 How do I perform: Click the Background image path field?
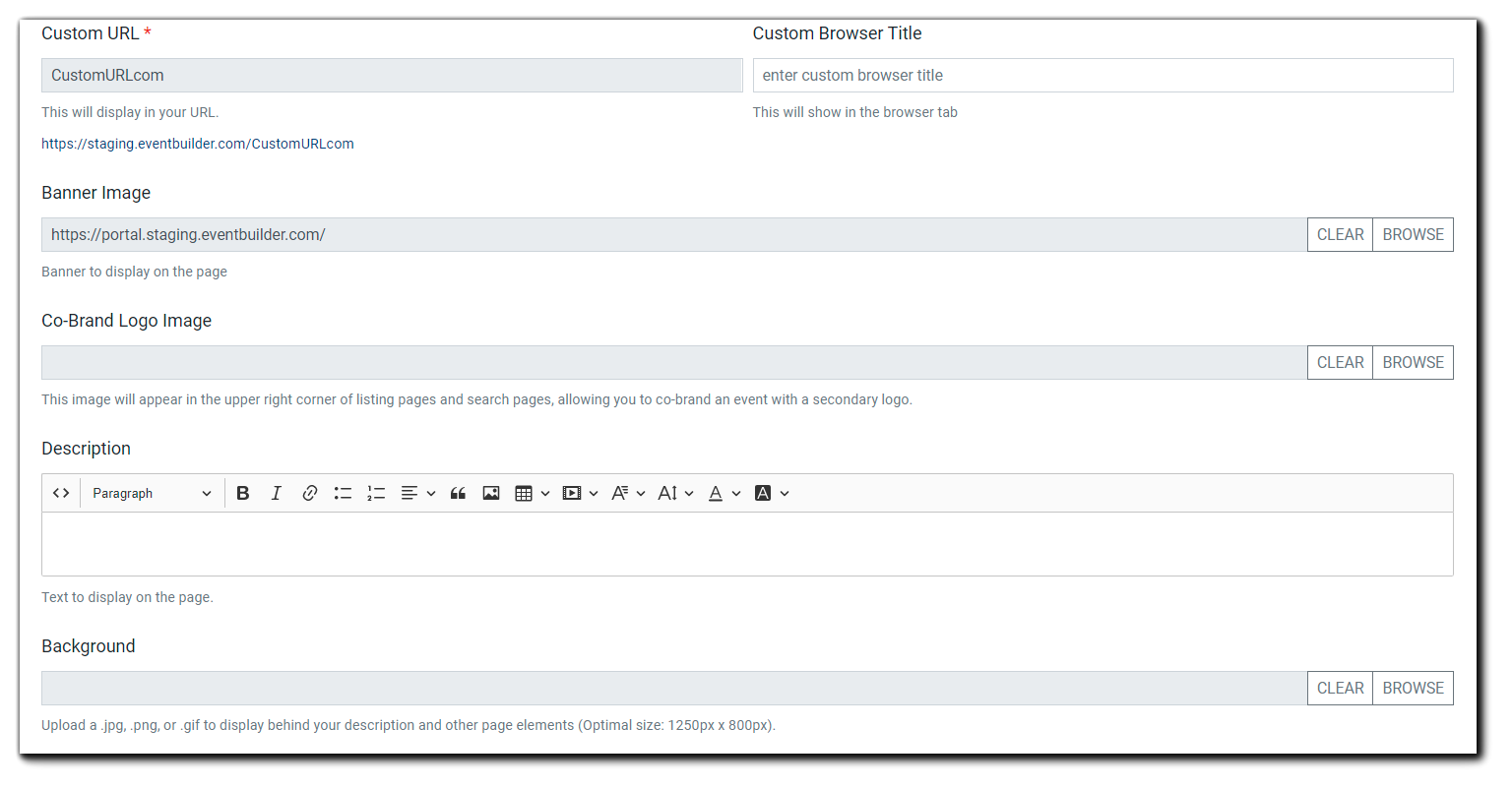tap(674, 689)
